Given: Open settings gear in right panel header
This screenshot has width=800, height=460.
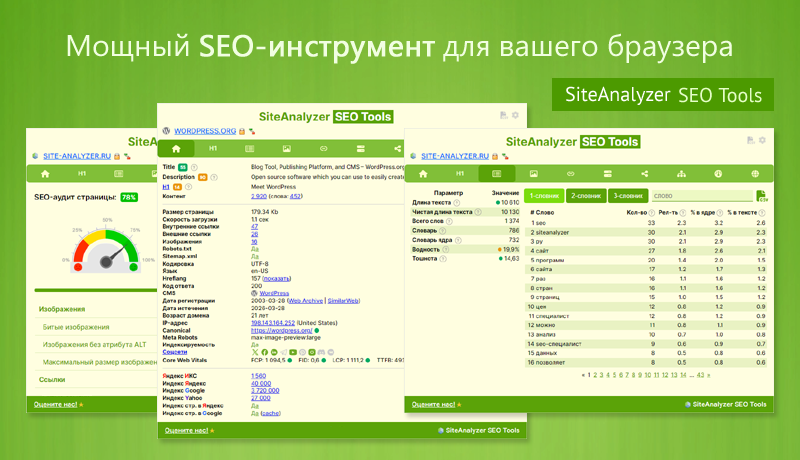Looking at the screenshot, I should [x=762, y=140].
